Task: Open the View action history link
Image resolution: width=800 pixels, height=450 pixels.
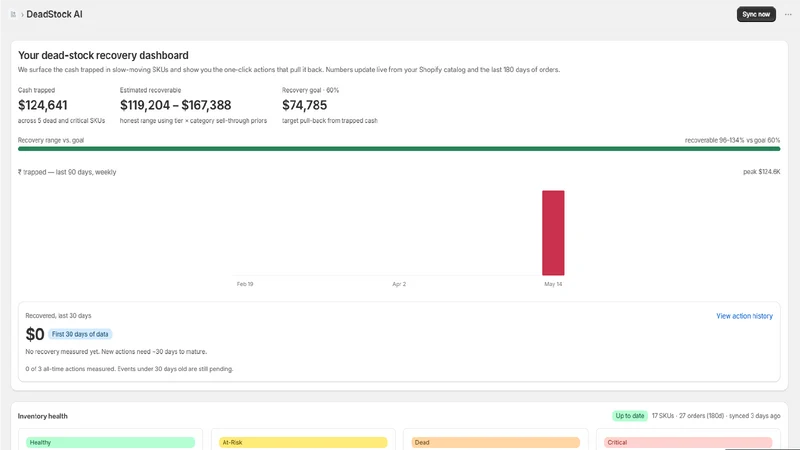Action: [744, 316]
